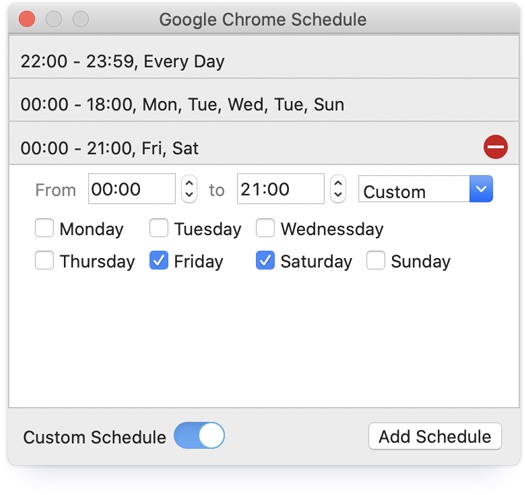This screenshot has height=495, width=525.
Task: Check the Monday checkbox
Action: [44, 228]
